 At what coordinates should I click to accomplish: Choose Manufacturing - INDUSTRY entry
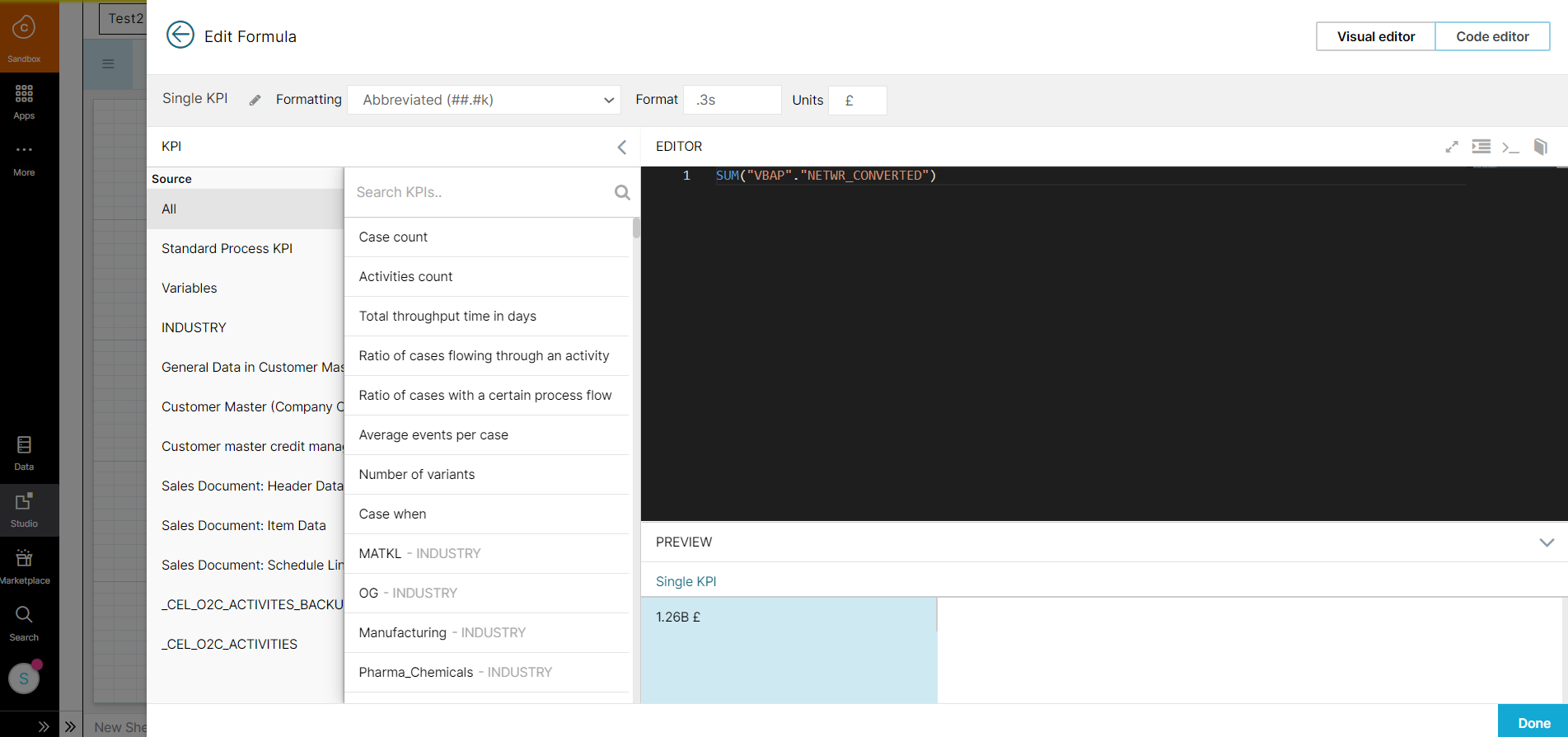(x=487, y=632)
